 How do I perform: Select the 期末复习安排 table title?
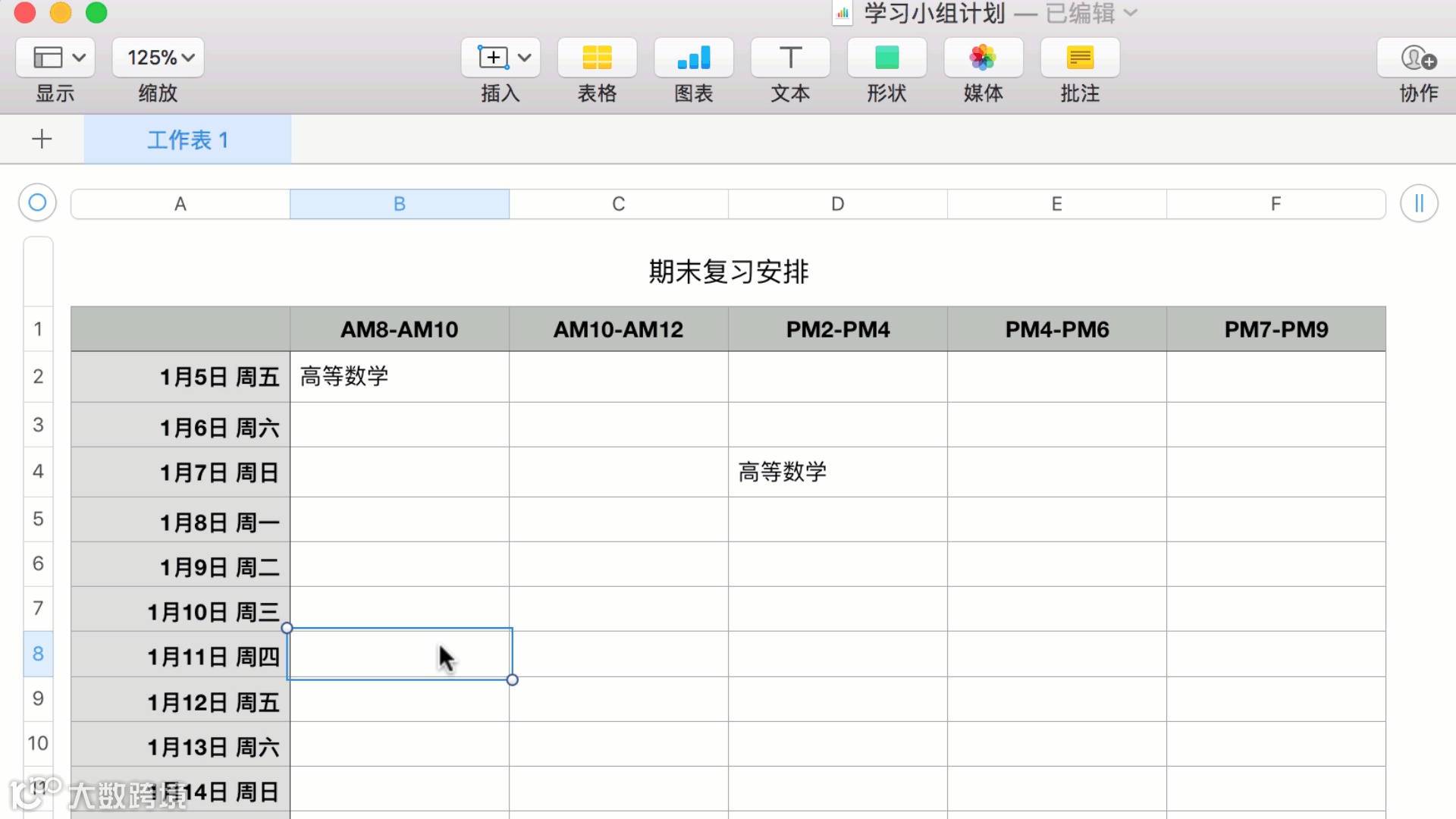pyautogui.click(x=728, y=271)
